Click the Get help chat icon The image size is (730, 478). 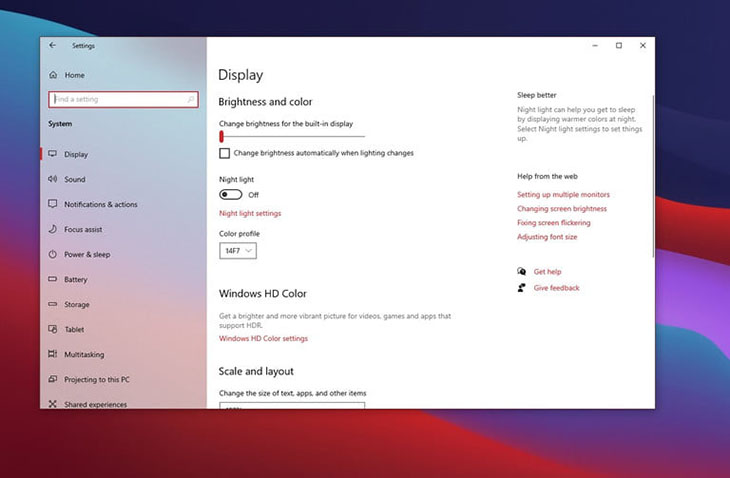(x=521, y=271)
